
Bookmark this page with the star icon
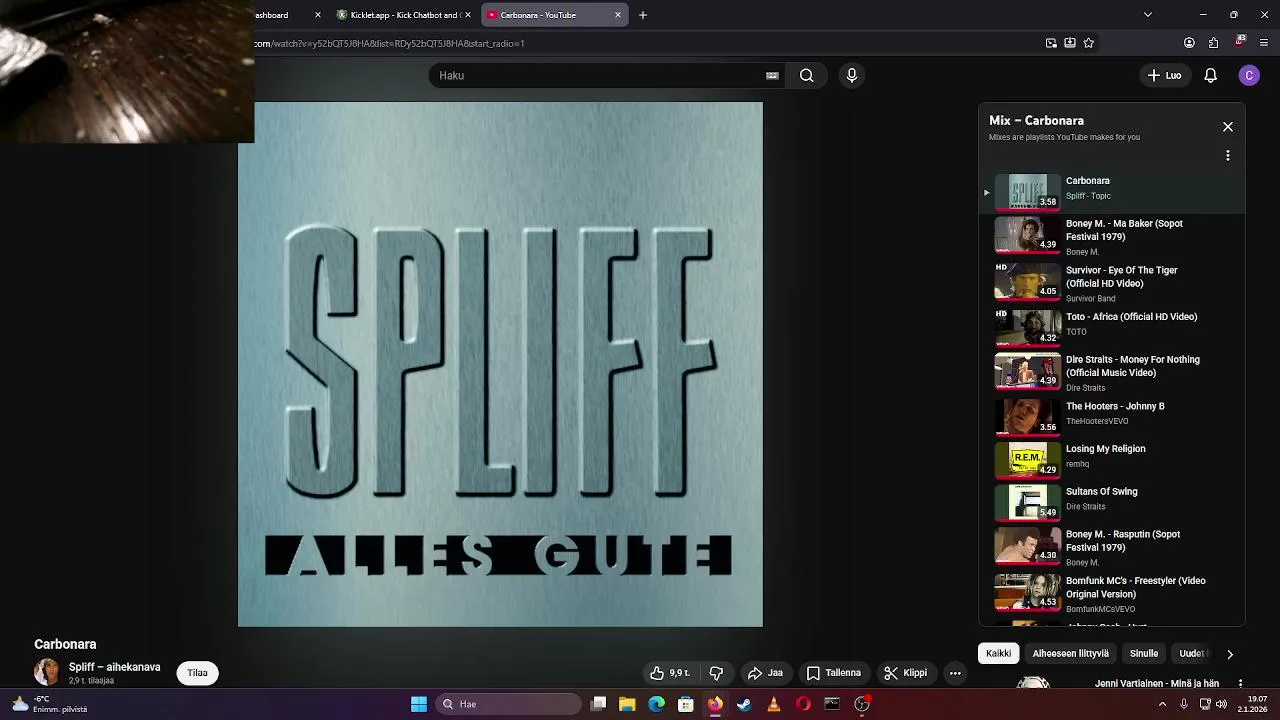point(1089,43)
